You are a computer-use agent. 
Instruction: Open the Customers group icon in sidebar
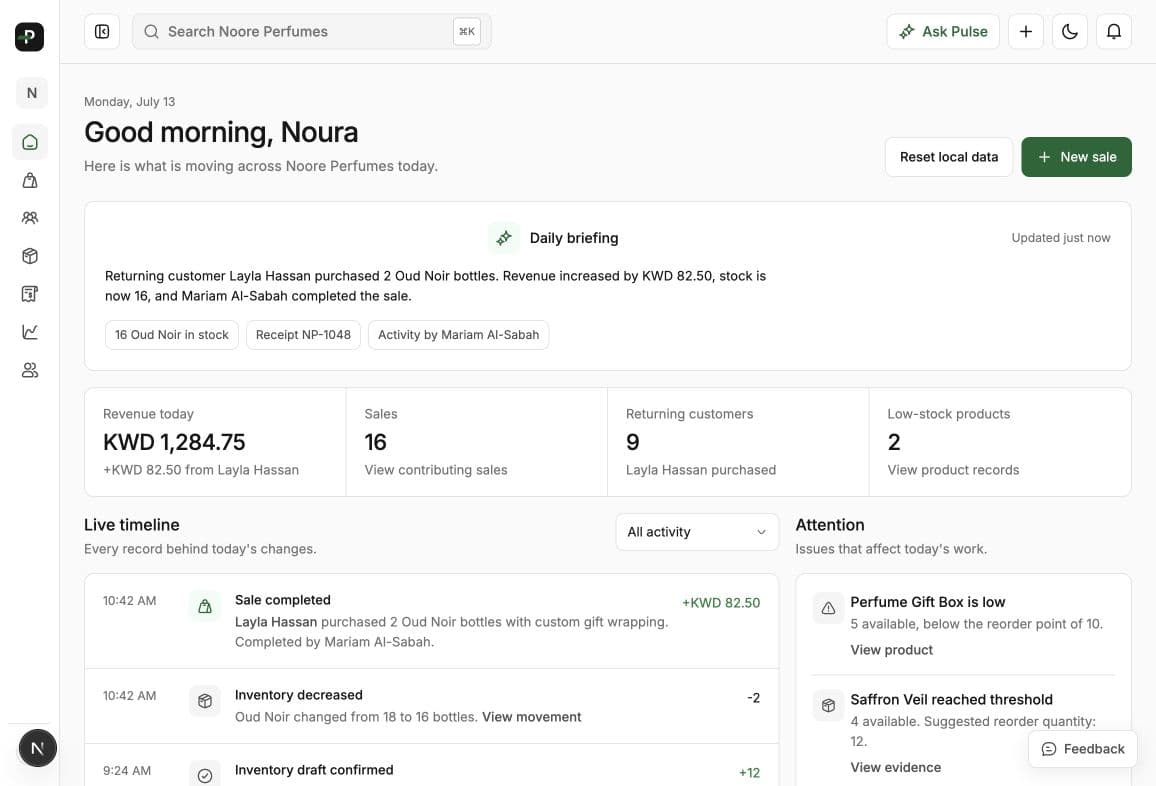pos(30,218)
